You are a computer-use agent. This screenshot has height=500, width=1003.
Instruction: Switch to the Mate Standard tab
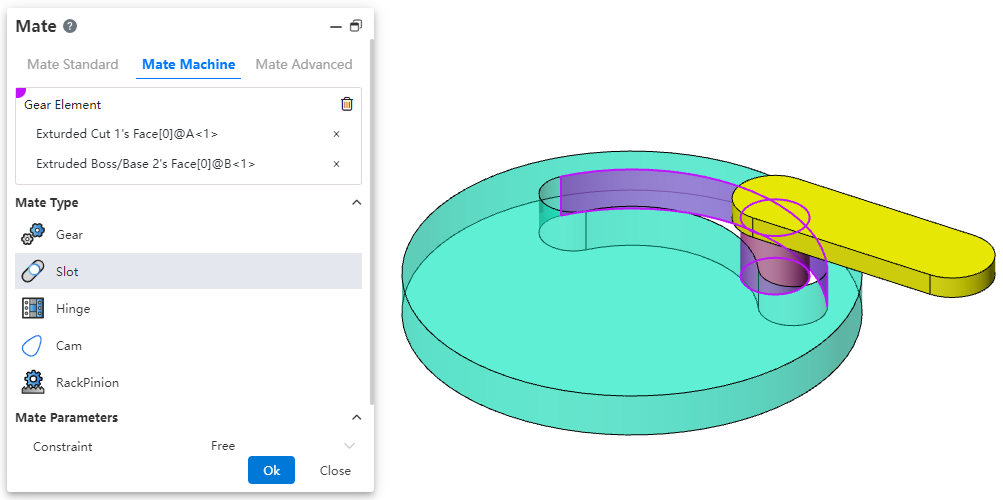(72, 64)
